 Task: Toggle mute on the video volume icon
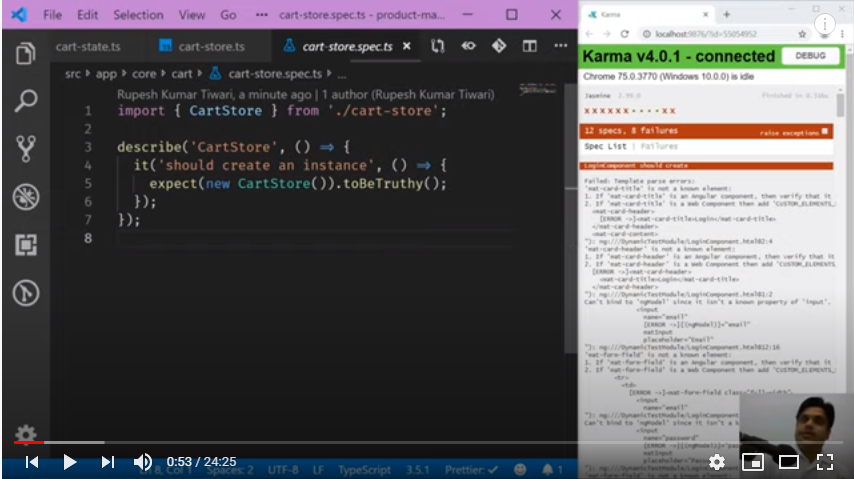click(143, 461)
